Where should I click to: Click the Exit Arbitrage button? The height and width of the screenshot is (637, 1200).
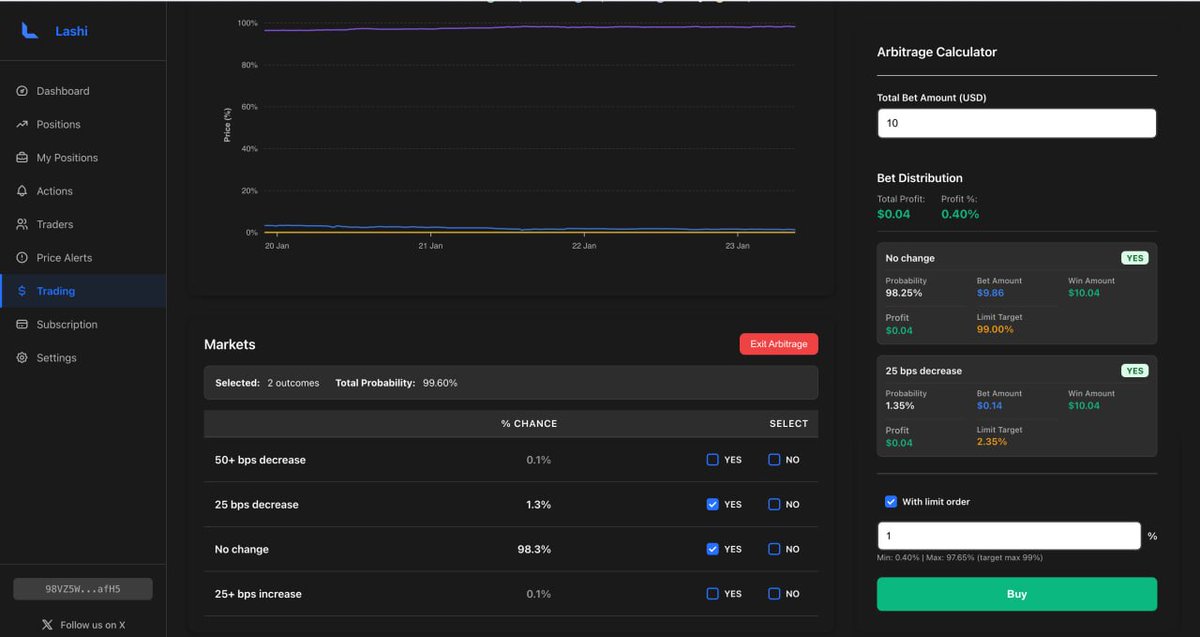pos(779,344)
